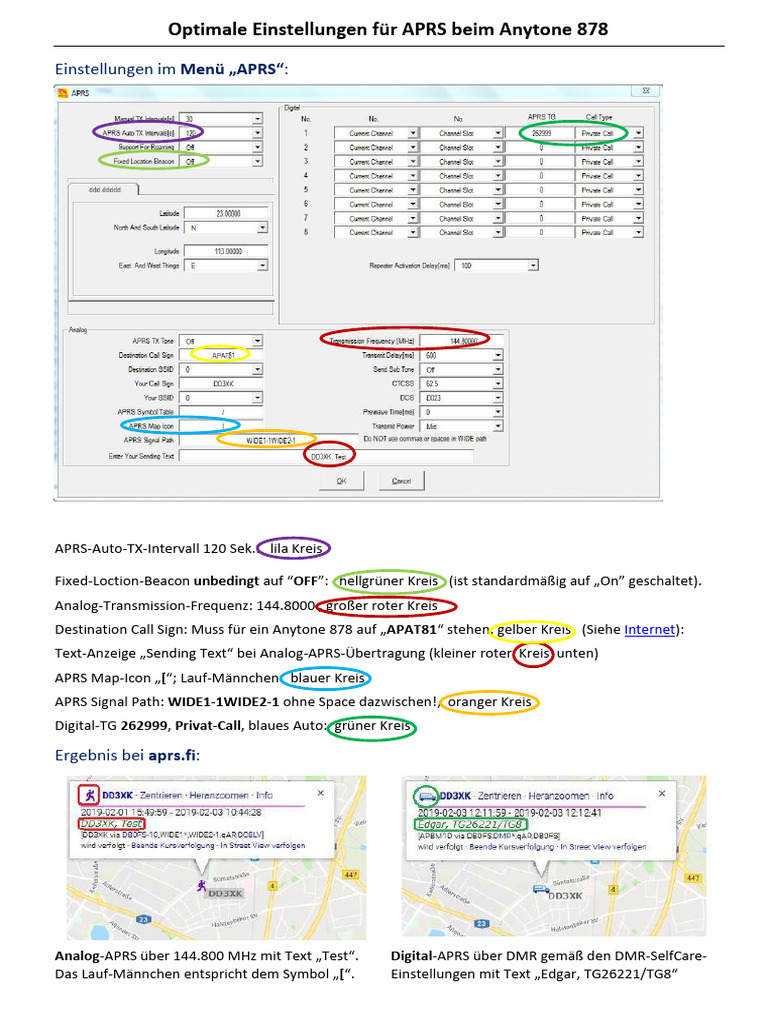
Task: Click the right aprs.fi map thumbnail
Action: (x=554, y=856)
